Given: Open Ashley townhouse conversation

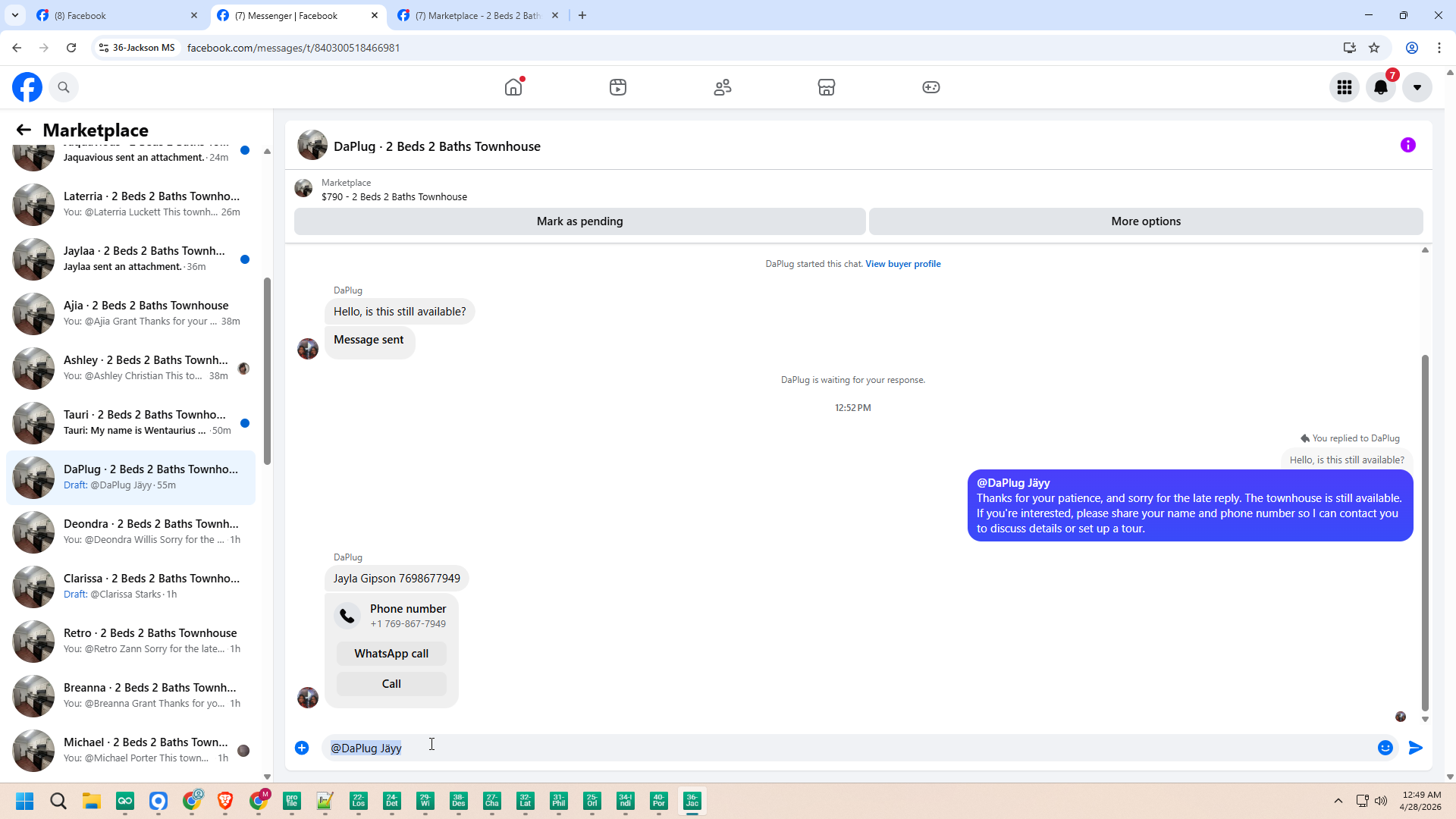Looking at the screenshot, I should 130,368.
